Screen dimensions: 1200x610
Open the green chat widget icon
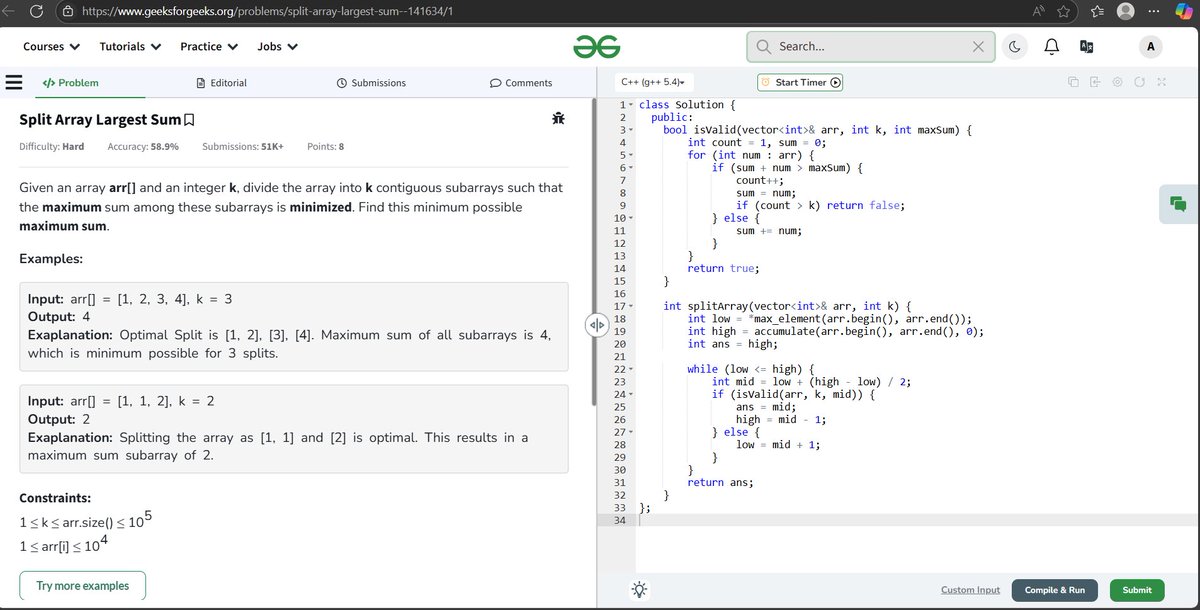click(x=1178, y=204)
